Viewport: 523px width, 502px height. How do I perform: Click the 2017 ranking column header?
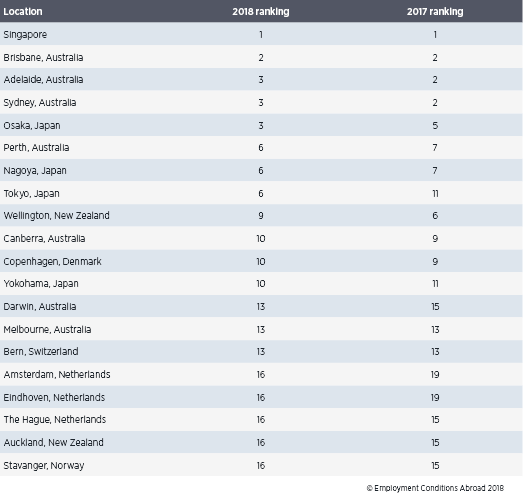tap(435, 11)
